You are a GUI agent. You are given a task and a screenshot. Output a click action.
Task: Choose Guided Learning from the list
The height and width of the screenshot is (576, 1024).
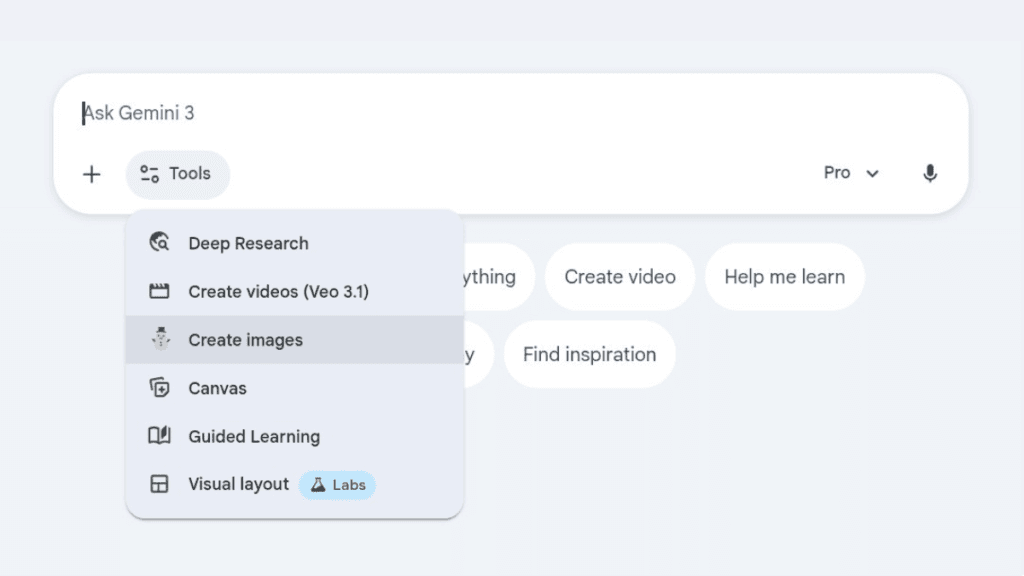click(254, 437)
